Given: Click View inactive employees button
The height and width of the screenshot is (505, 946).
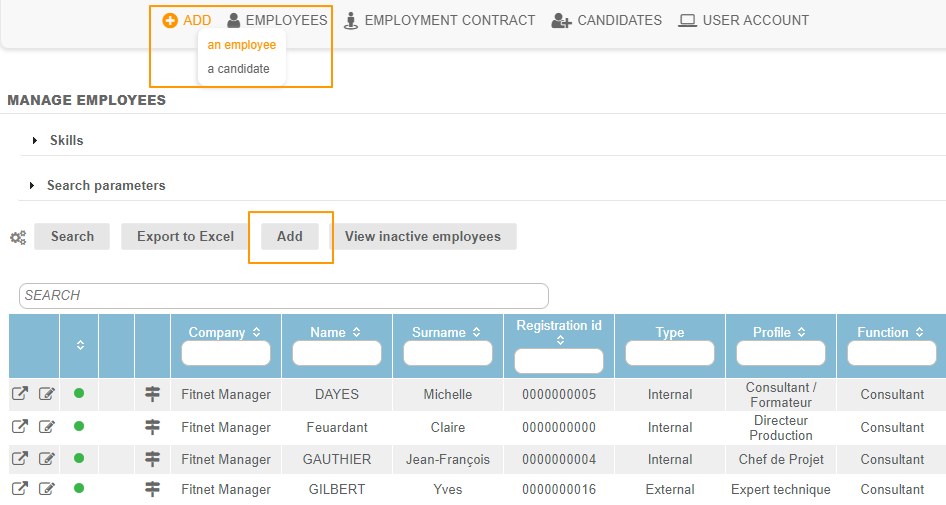Looking at the screenshot, I should tap(422, 236).
